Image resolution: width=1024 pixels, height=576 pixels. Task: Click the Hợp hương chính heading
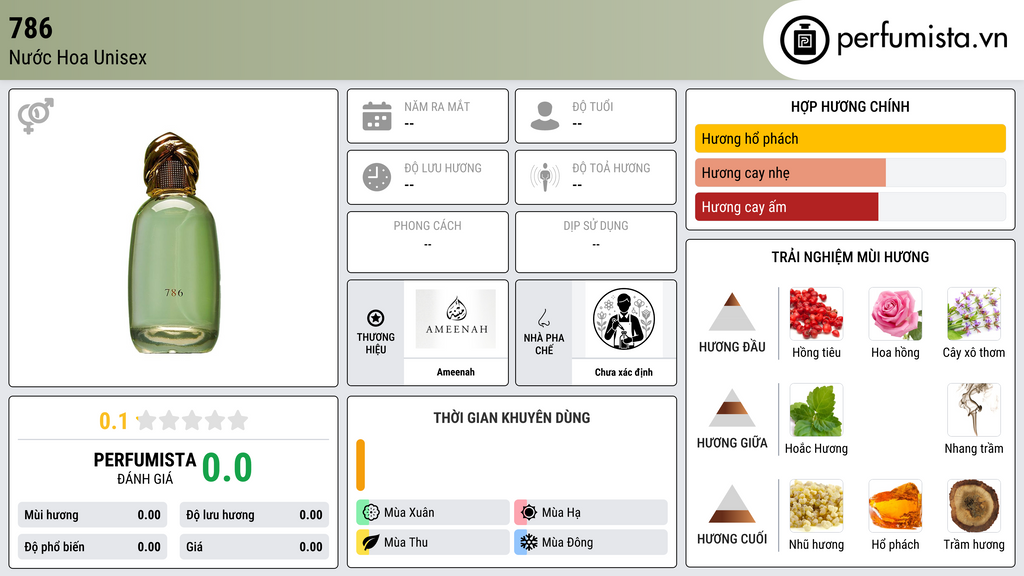coord(850,106)
